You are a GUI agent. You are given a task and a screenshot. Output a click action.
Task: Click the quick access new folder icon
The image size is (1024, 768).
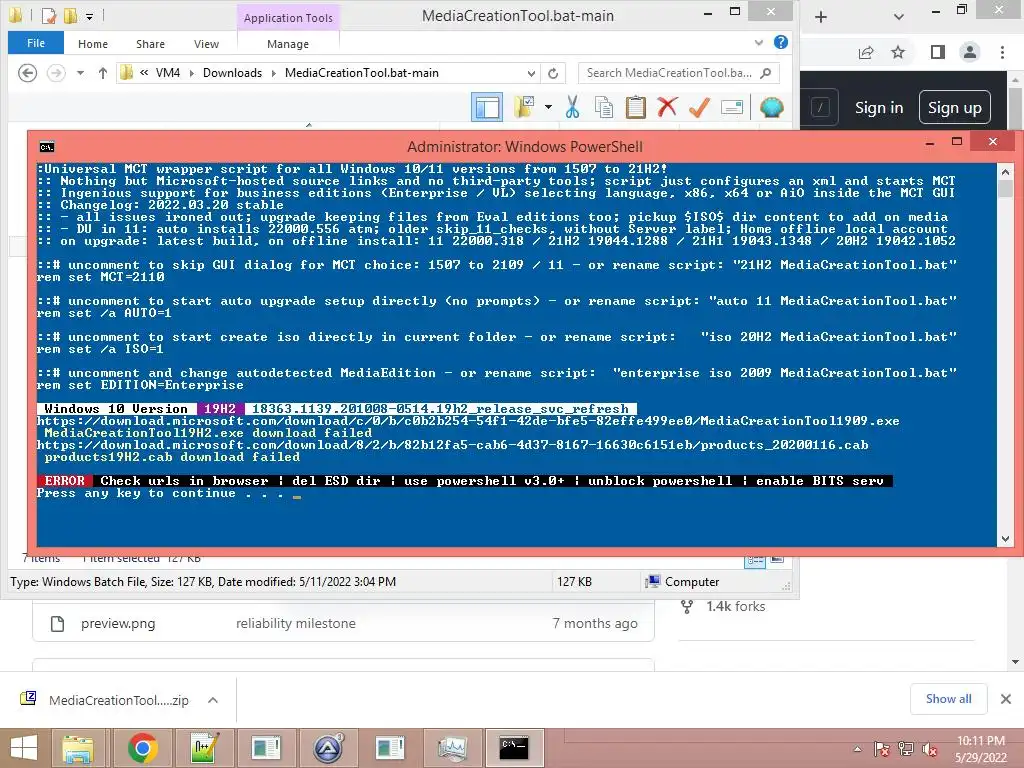coord(70,15)
